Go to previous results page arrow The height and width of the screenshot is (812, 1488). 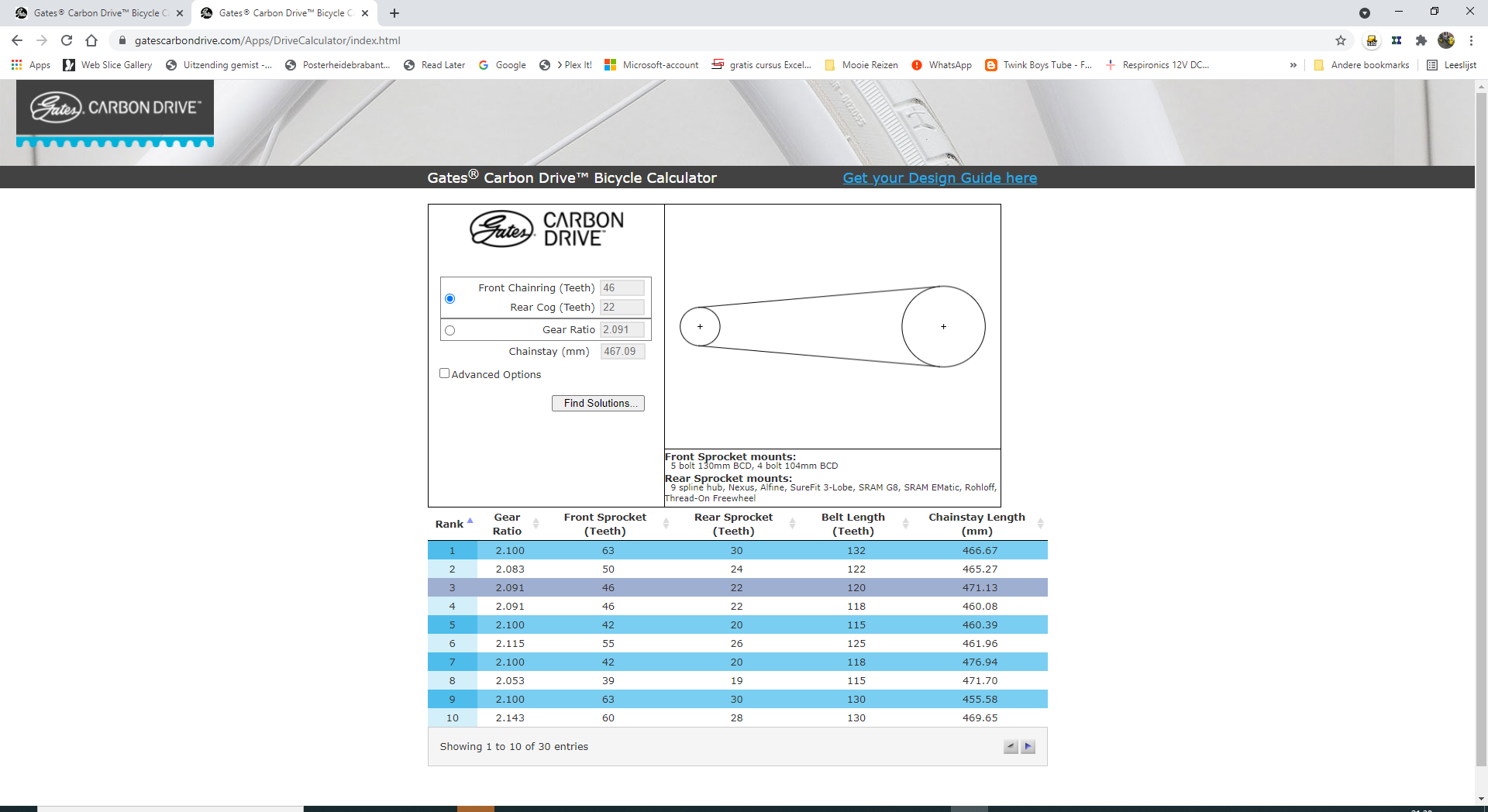[x=1011, y=747]
